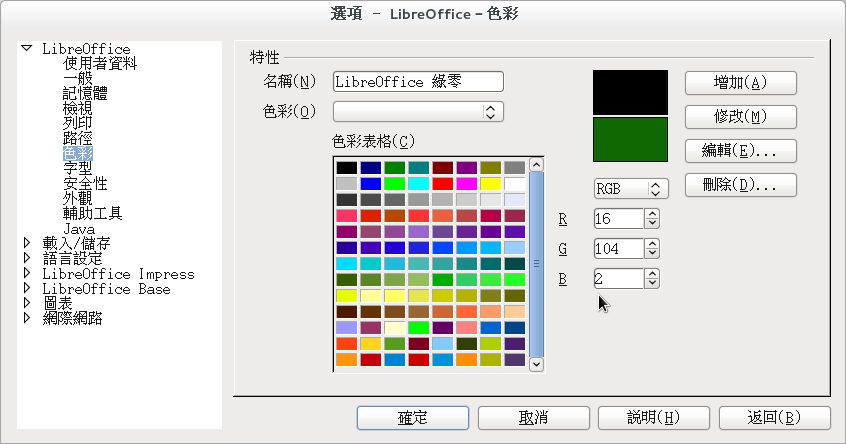Pick the black swatch in first row
This screenshot has width=846, height=444.
(346, 168)
